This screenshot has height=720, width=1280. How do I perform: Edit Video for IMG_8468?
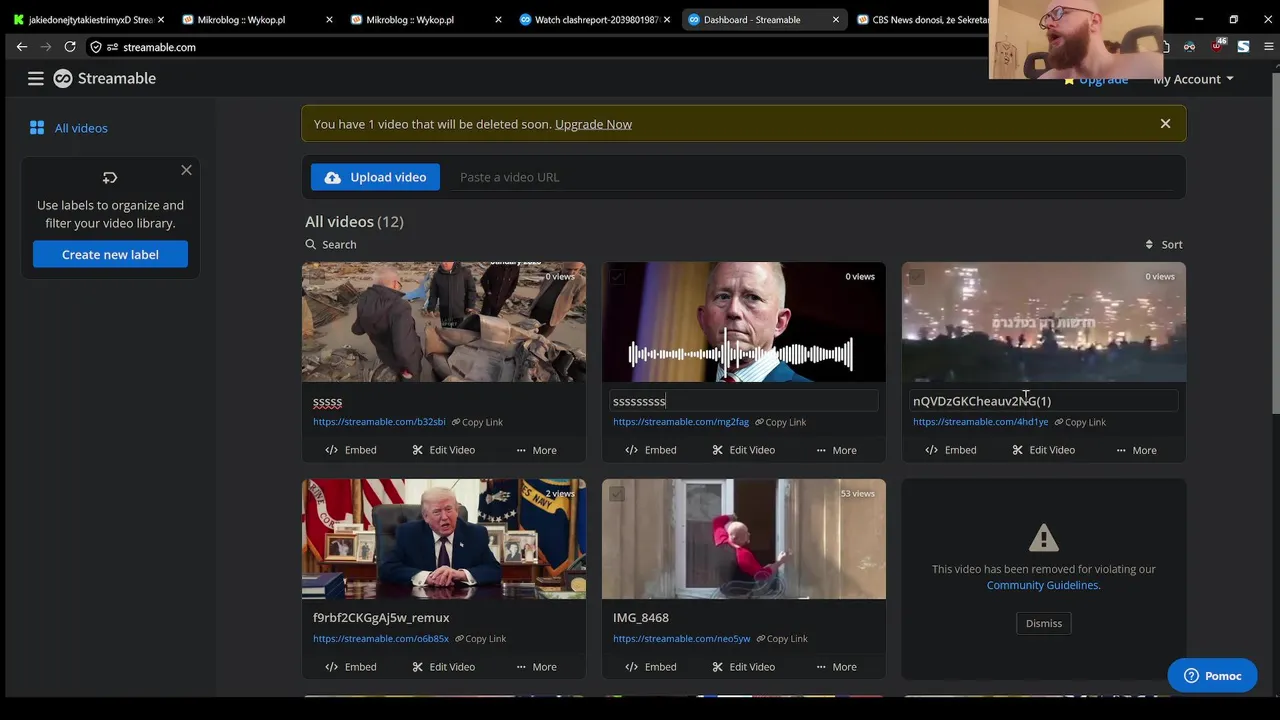[744, 667]
